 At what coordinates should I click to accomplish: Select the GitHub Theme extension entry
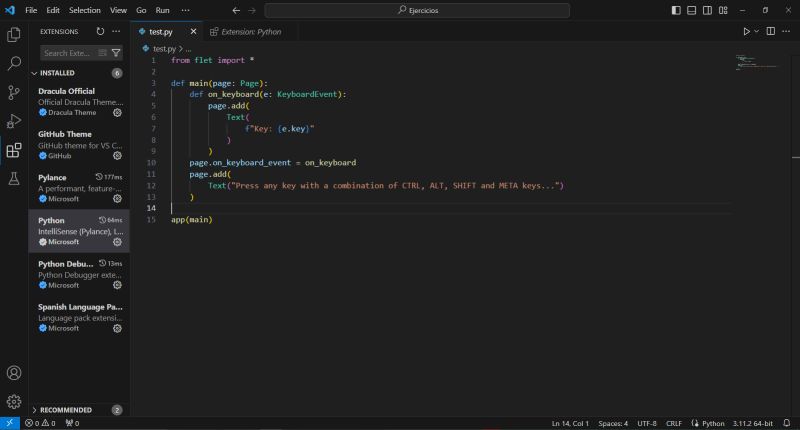tap(79, 145)
